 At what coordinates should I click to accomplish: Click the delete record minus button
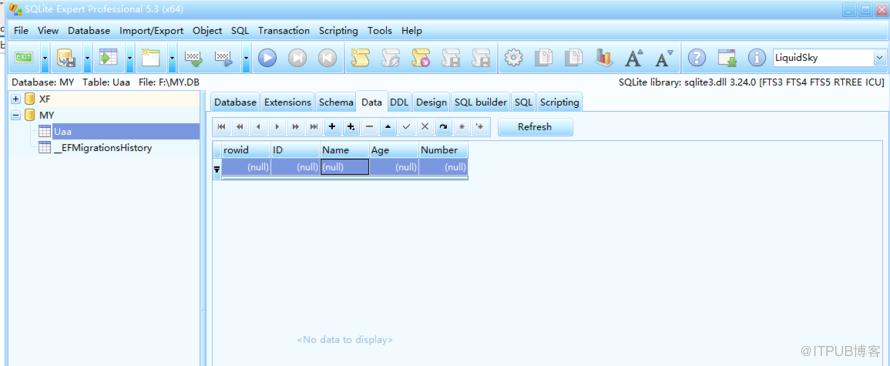coord(369,127)
